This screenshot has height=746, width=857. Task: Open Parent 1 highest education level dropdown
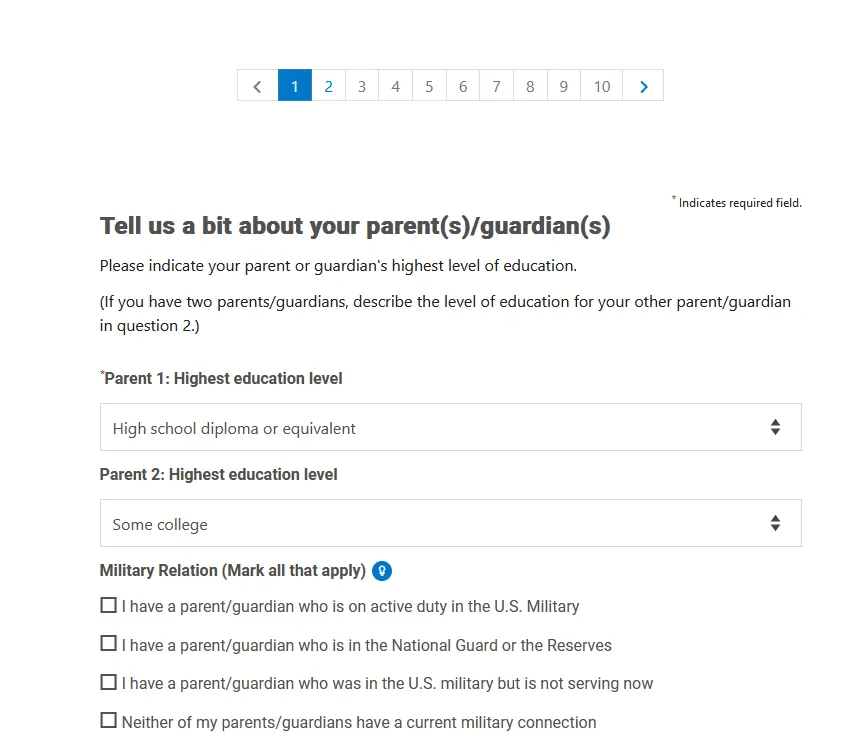click(451, 427)
